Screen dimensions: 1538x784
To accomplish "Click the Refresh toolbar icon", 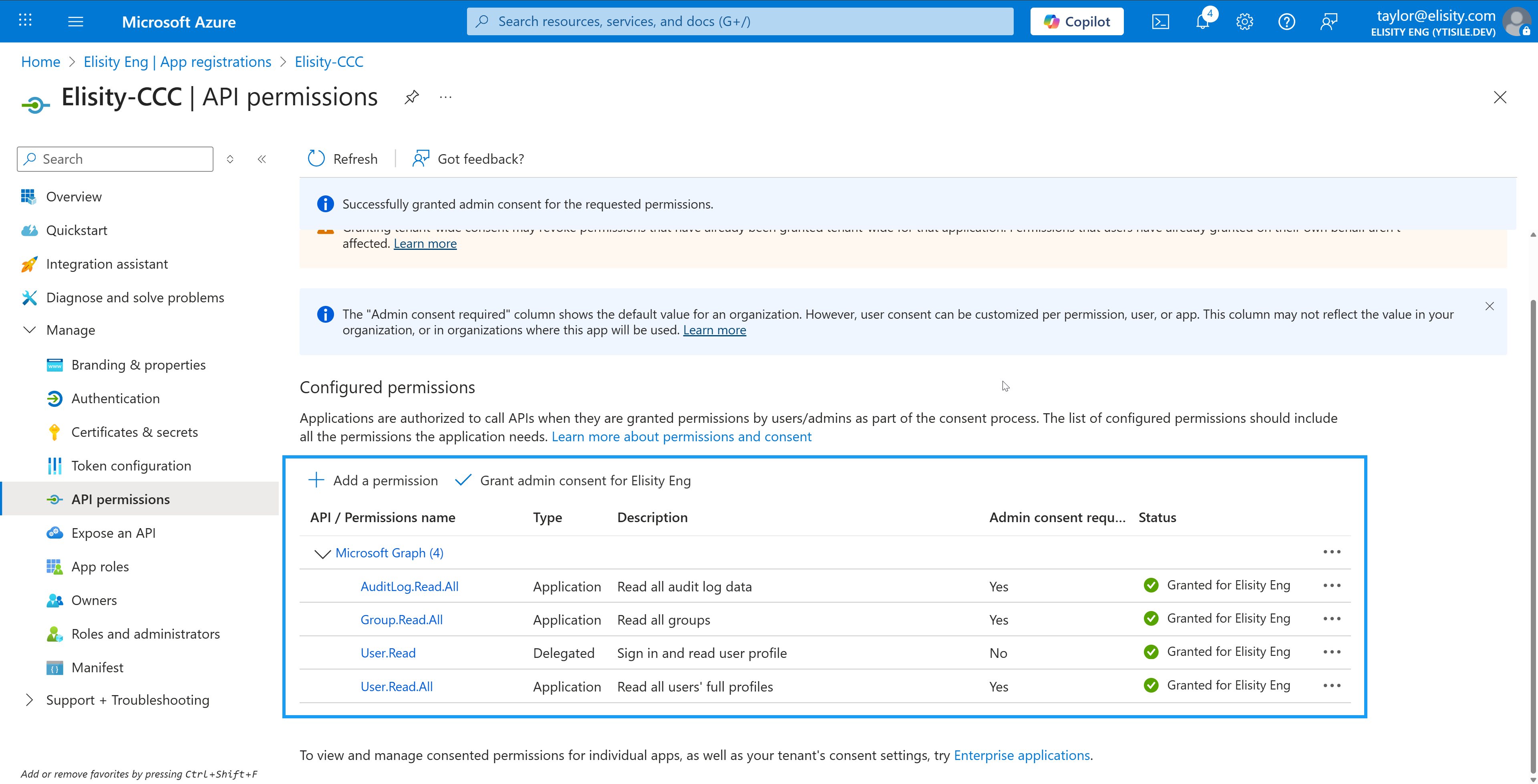I will click(316, 159).
